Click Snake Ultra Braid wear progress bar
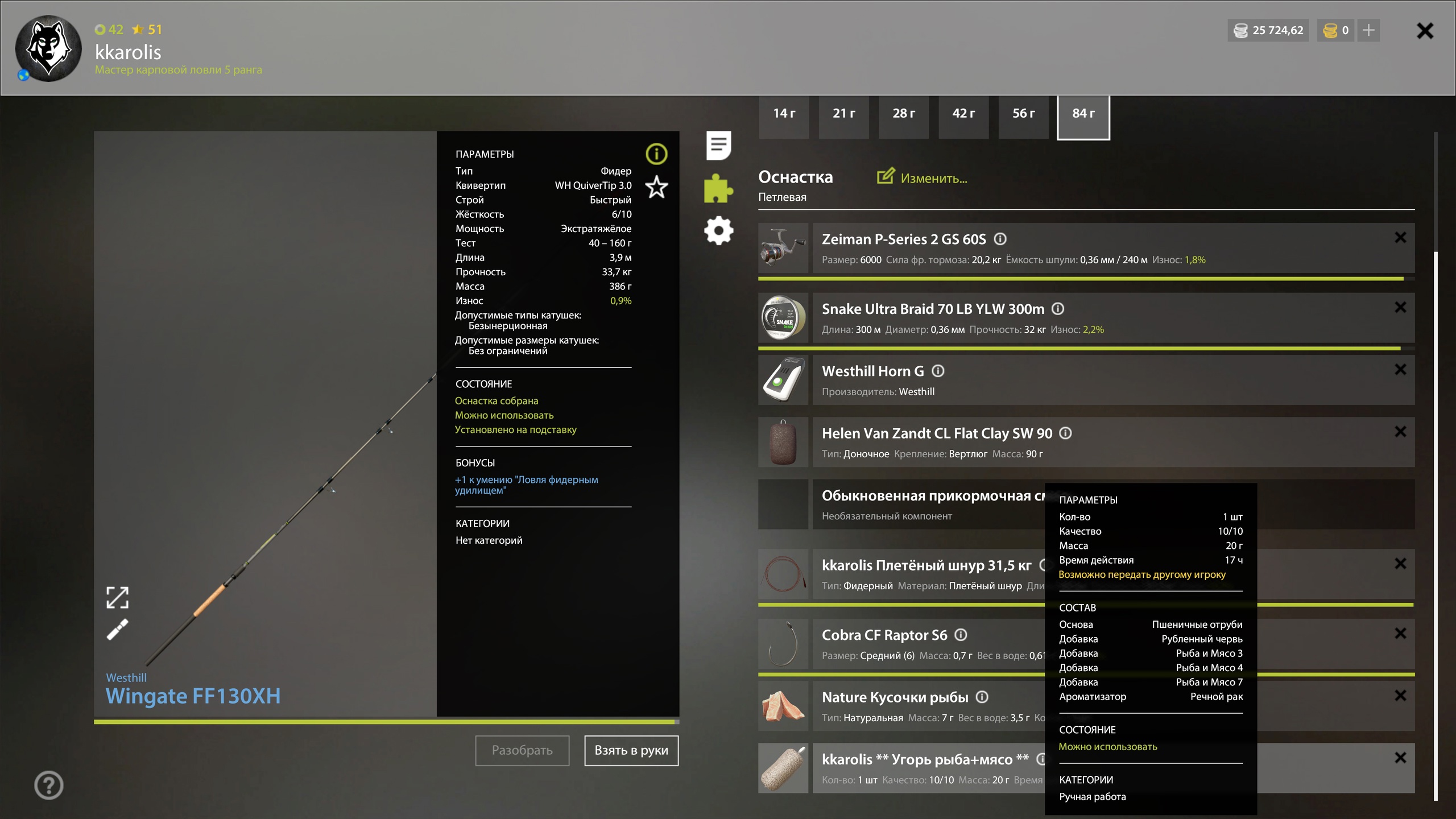1456x819 pixels. [1086, 348]
